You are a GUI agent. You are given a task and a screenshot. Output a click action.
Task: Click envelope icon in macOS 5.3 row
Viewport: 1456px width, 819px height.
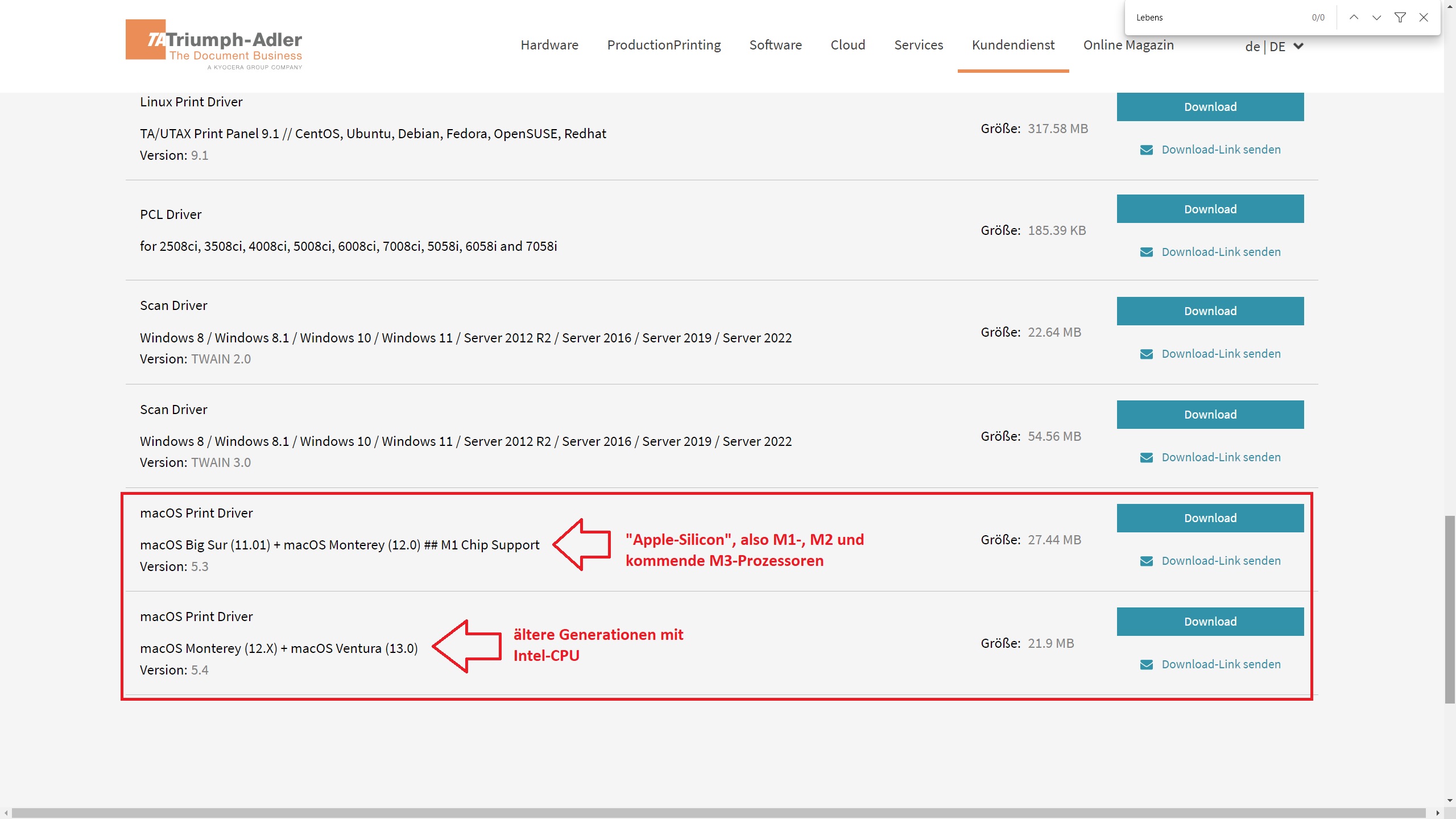click(1147, 561)
